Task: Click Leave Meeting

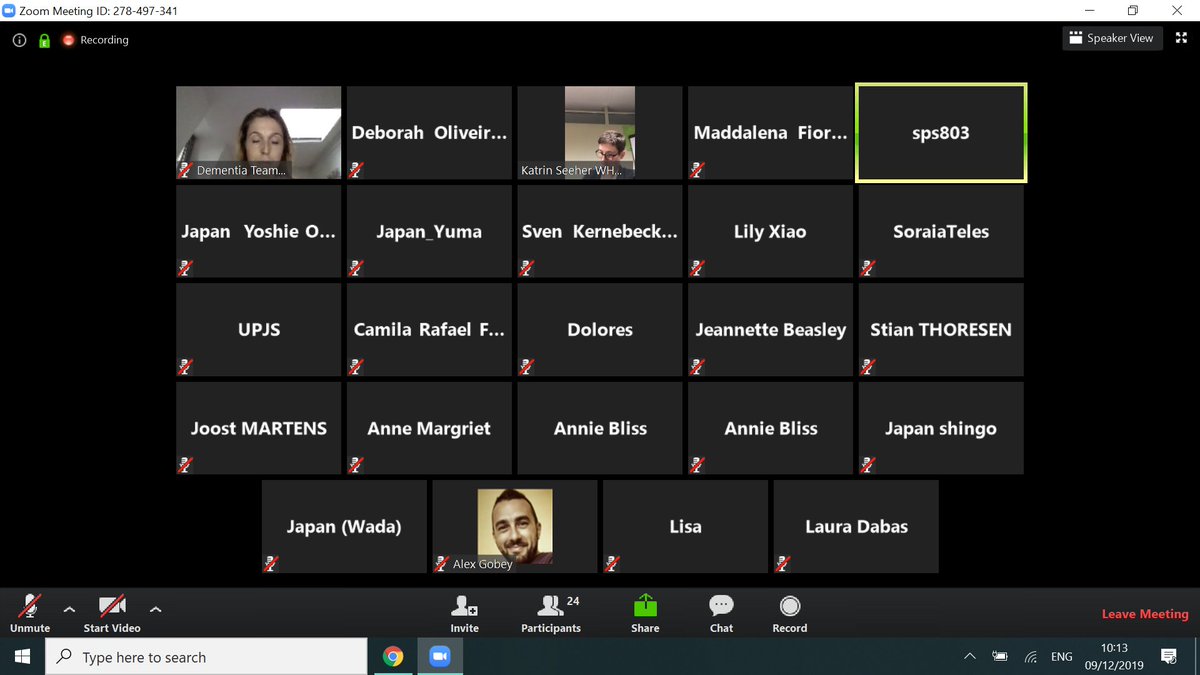Action: tap(1145, 614)
